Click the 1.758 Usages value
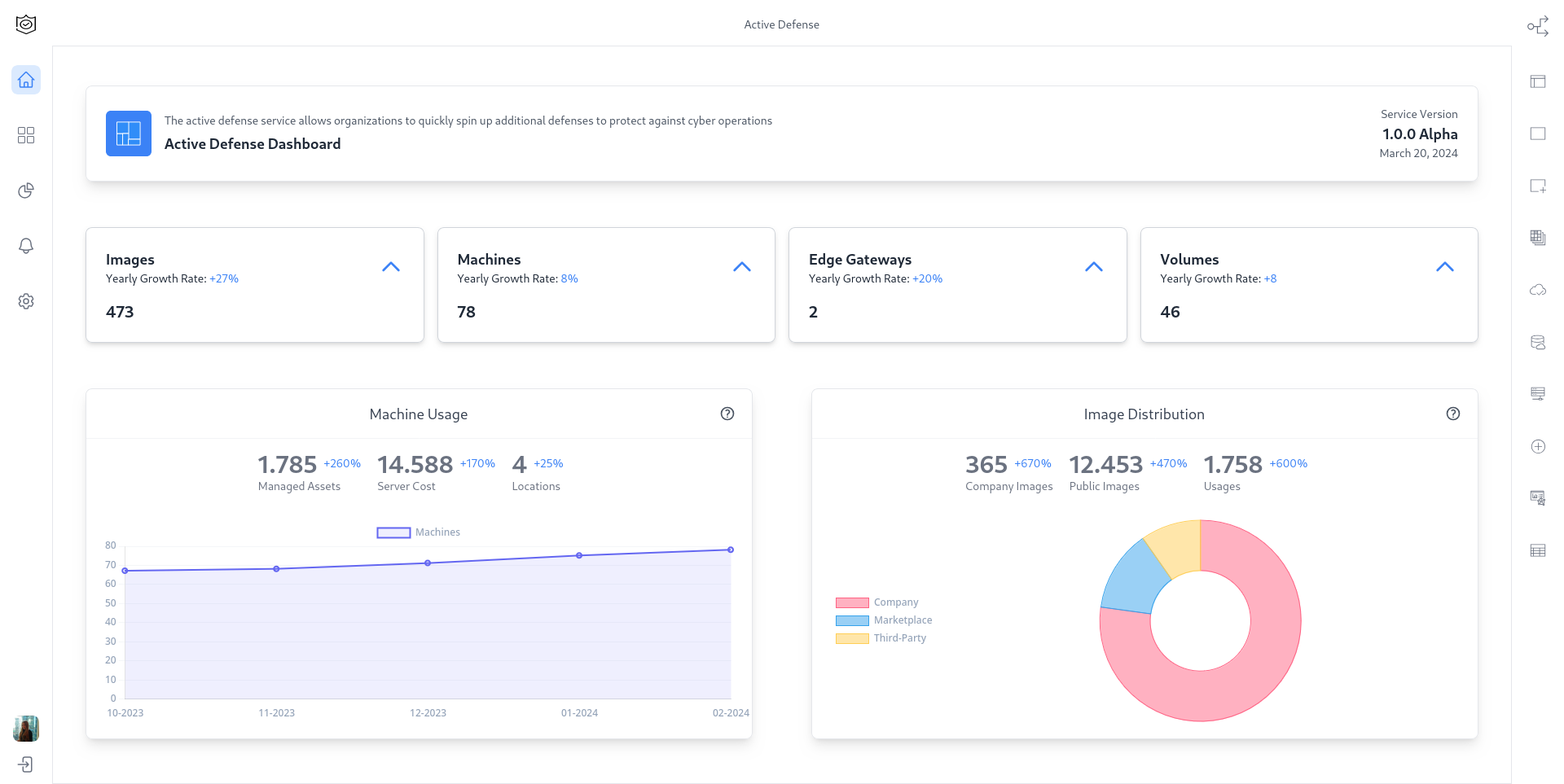The height and width of the screenshot is (784, 1564). click(x=1232, y=465)
